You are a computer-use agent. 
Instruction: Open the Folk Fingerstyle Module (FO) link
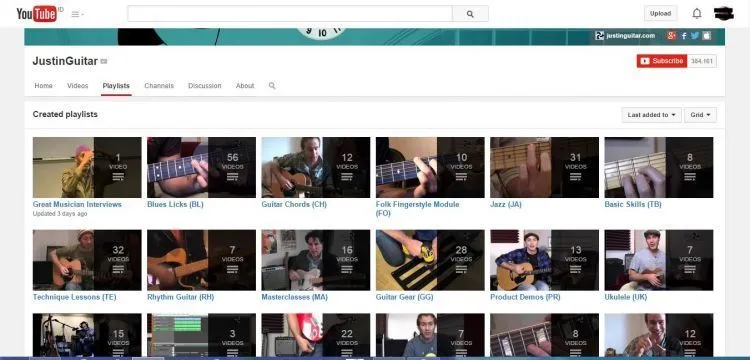[418, 209]
